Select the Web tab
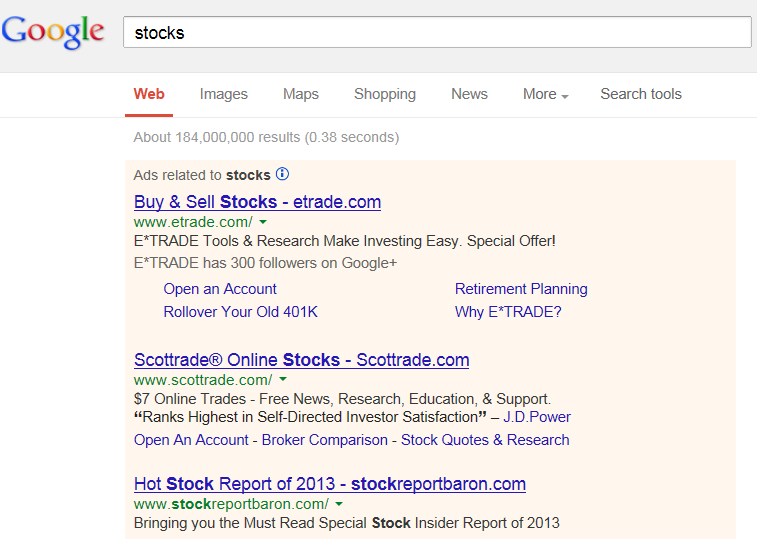 pos(149,94)
